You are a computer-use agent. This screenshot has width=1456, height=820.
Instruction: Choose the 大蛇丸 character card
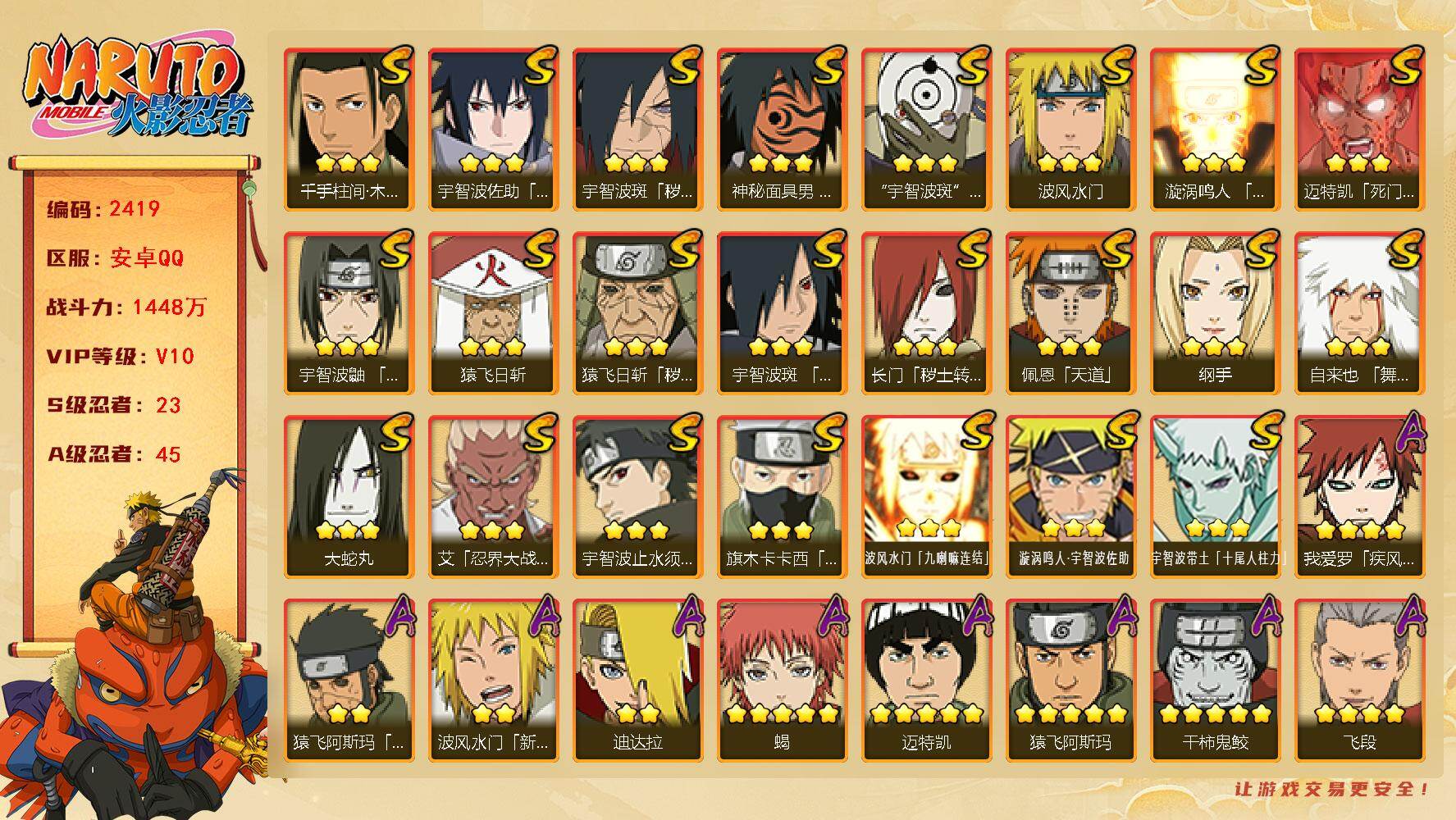click(x=349, y=496)
